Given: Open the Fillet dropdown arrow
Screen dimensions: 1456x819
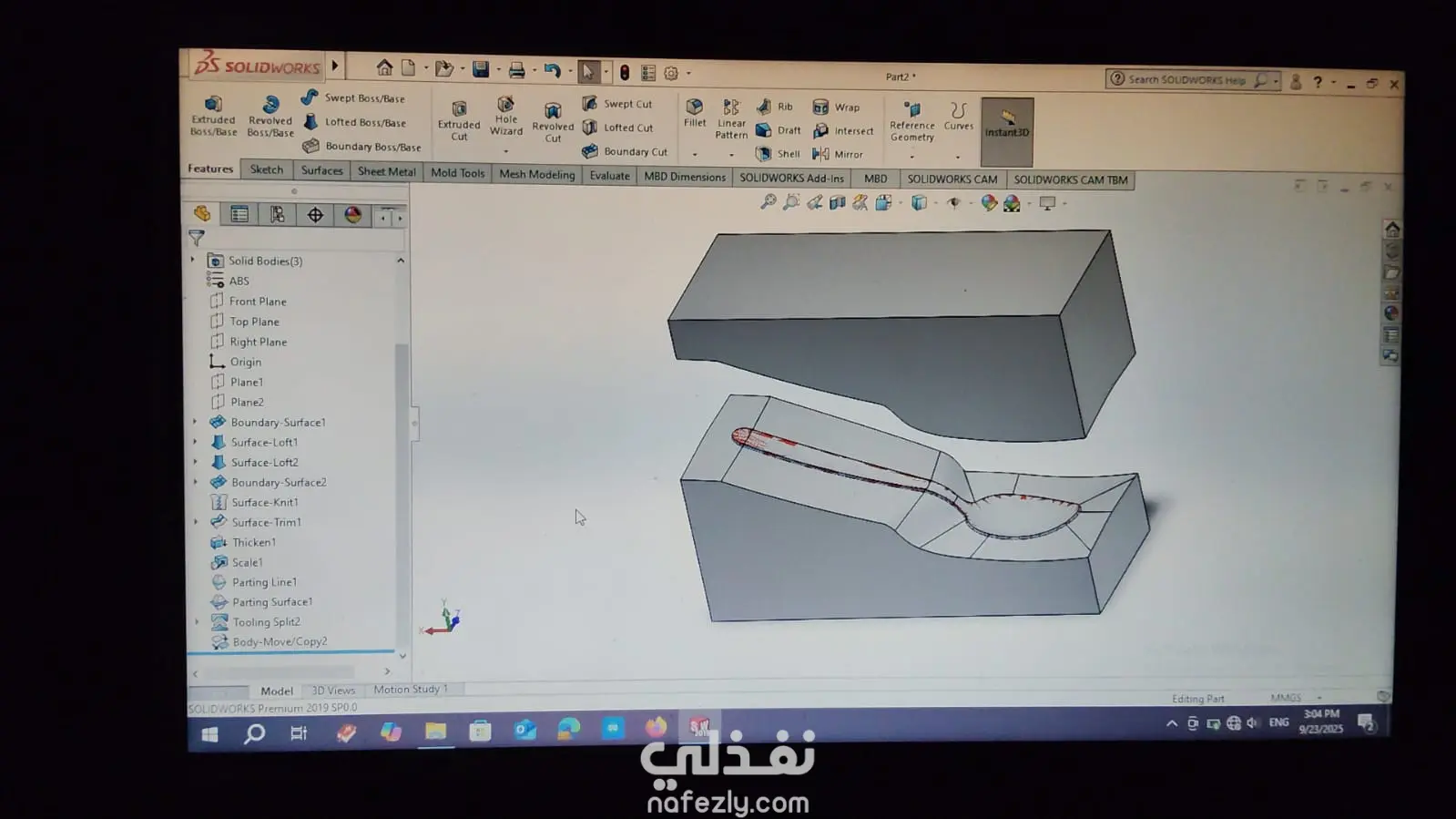Looking at the screenshot, I should pyautogui.click(x=695, y=155).
